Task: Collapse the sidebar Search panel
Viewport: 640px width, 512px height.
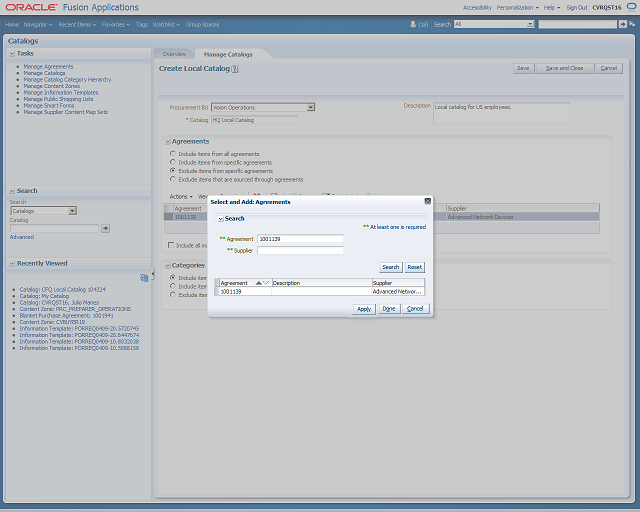Action: coord(12,191)
